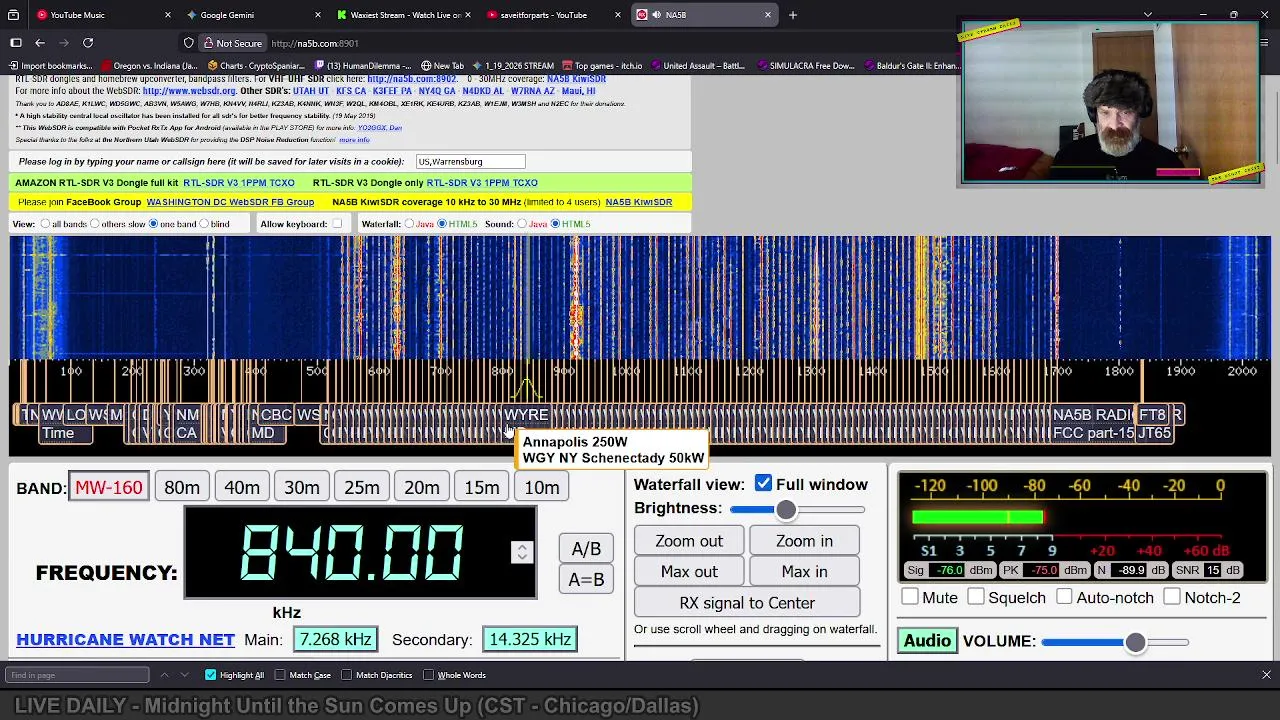Viewport: 1280px width, 720px height.
Task: Close the YouTube Music tab
Action: coord(167,15)
